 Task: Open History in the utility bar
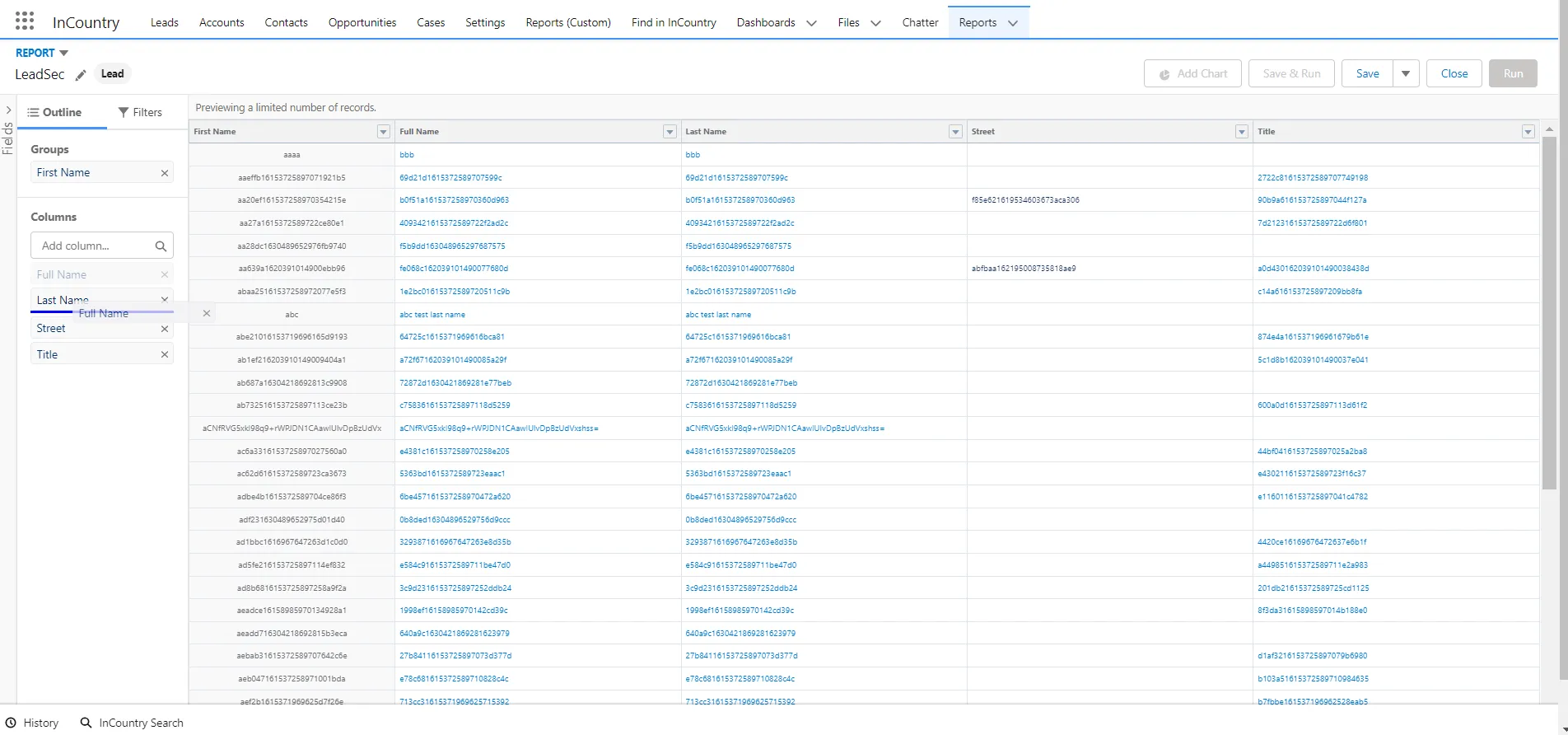tap(32, 723)
